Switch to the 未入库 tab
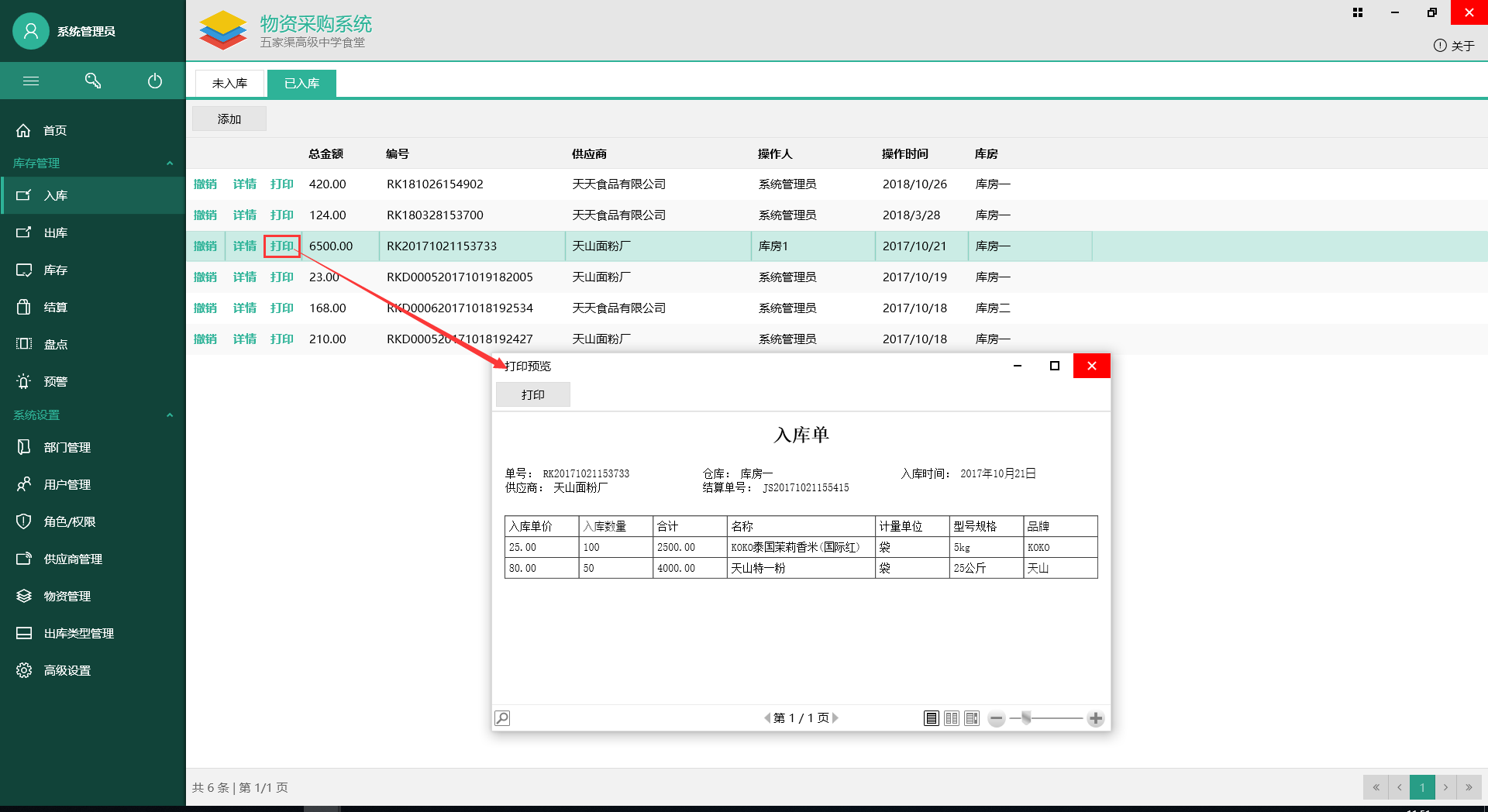The width and height of the screenshot is (1488, 812). (229, 83)
